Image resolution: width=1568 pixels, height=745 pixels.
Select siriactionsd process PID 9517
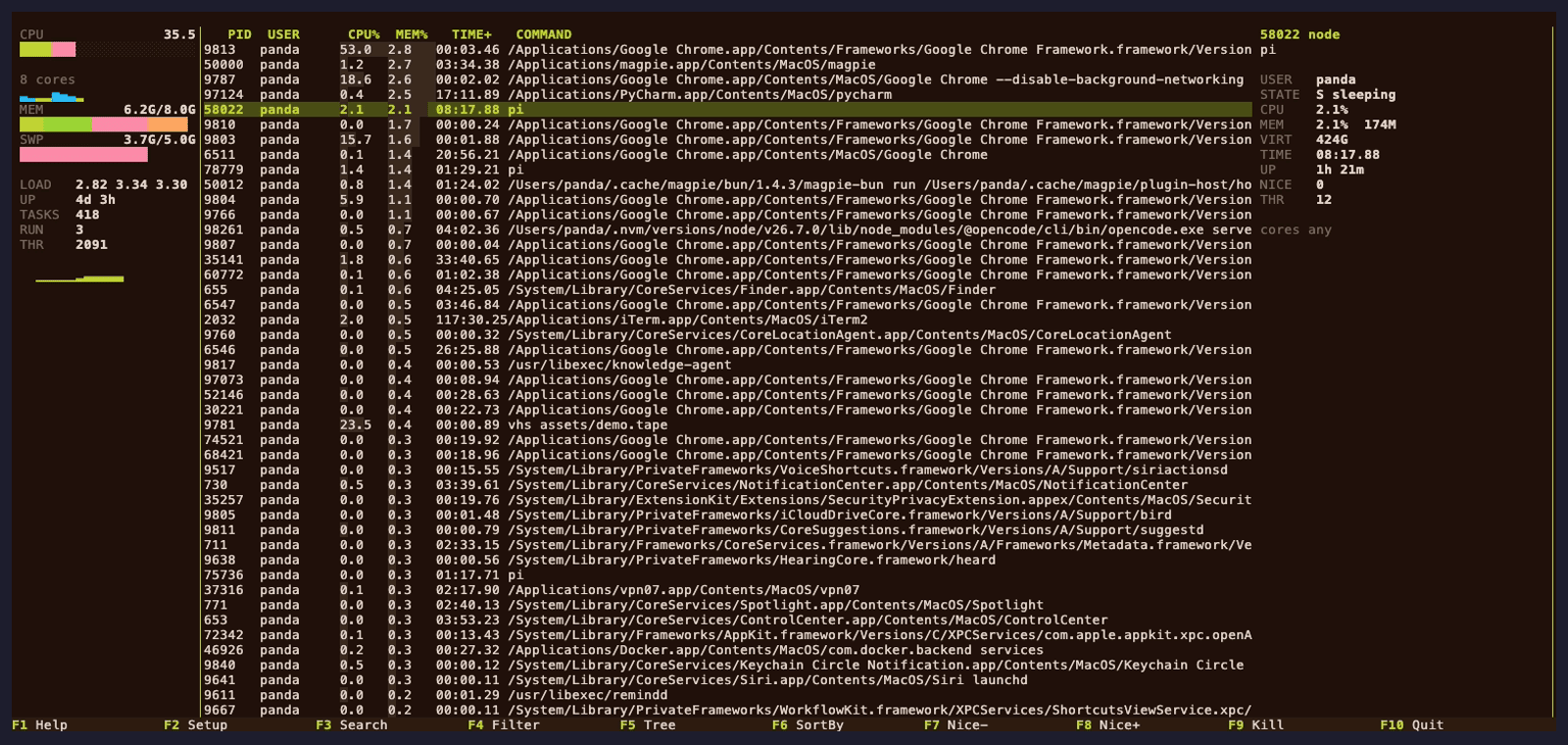click(x=727, y=470)
